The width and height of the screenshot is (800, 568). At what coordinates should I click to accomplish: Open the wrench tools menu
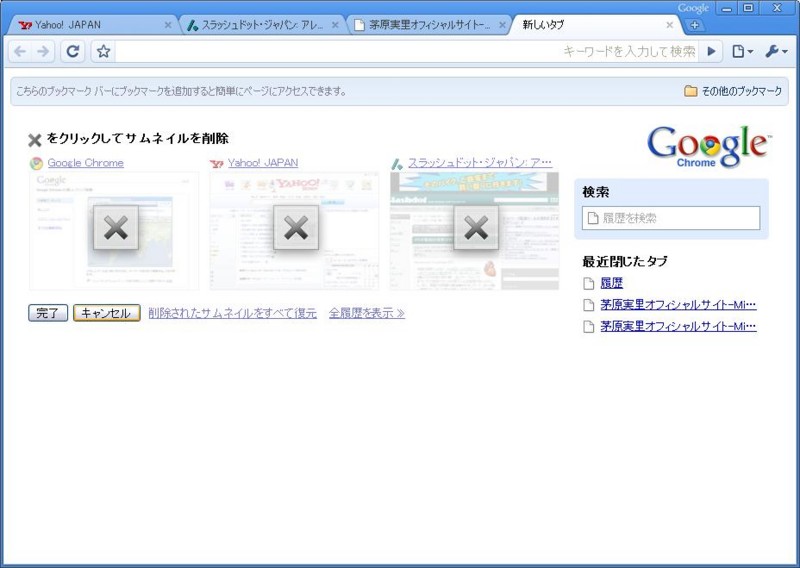coord(776,51)
